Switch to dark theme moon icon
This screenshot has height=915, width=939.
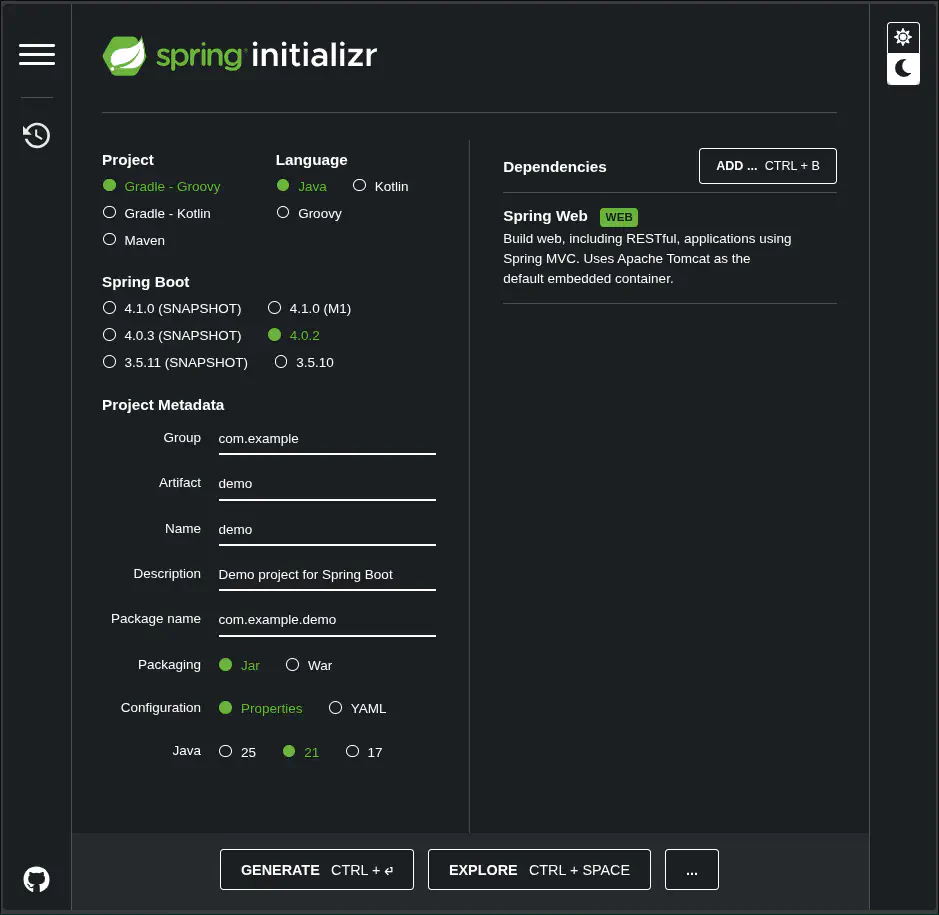coord(902,68)
